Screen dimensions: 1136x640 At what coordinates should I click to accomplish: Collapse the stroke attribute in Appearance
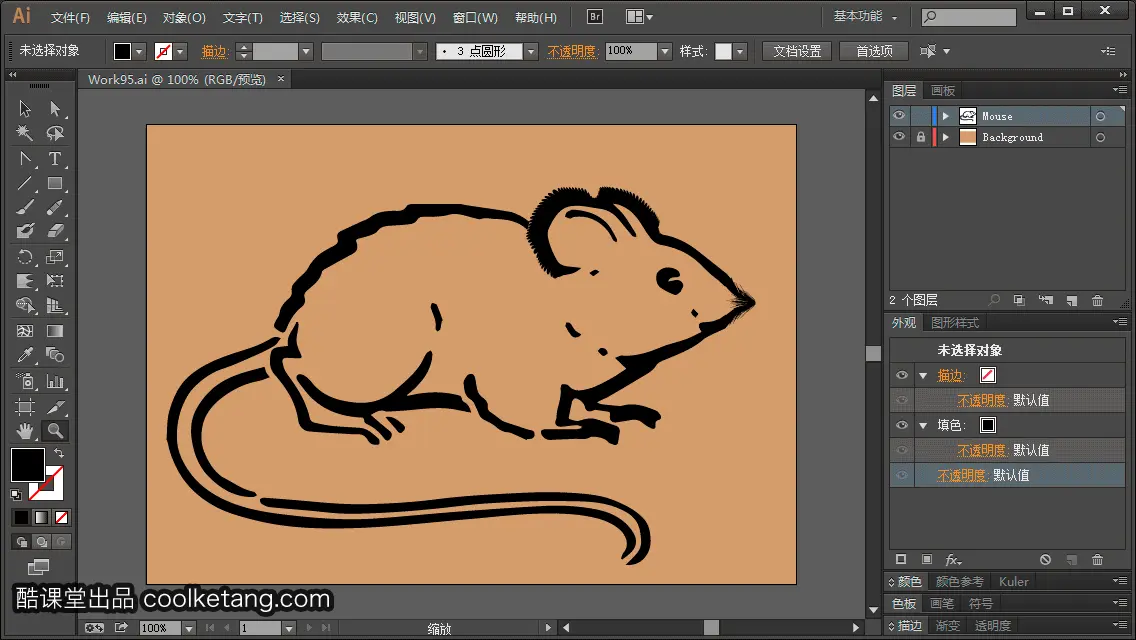923,375
